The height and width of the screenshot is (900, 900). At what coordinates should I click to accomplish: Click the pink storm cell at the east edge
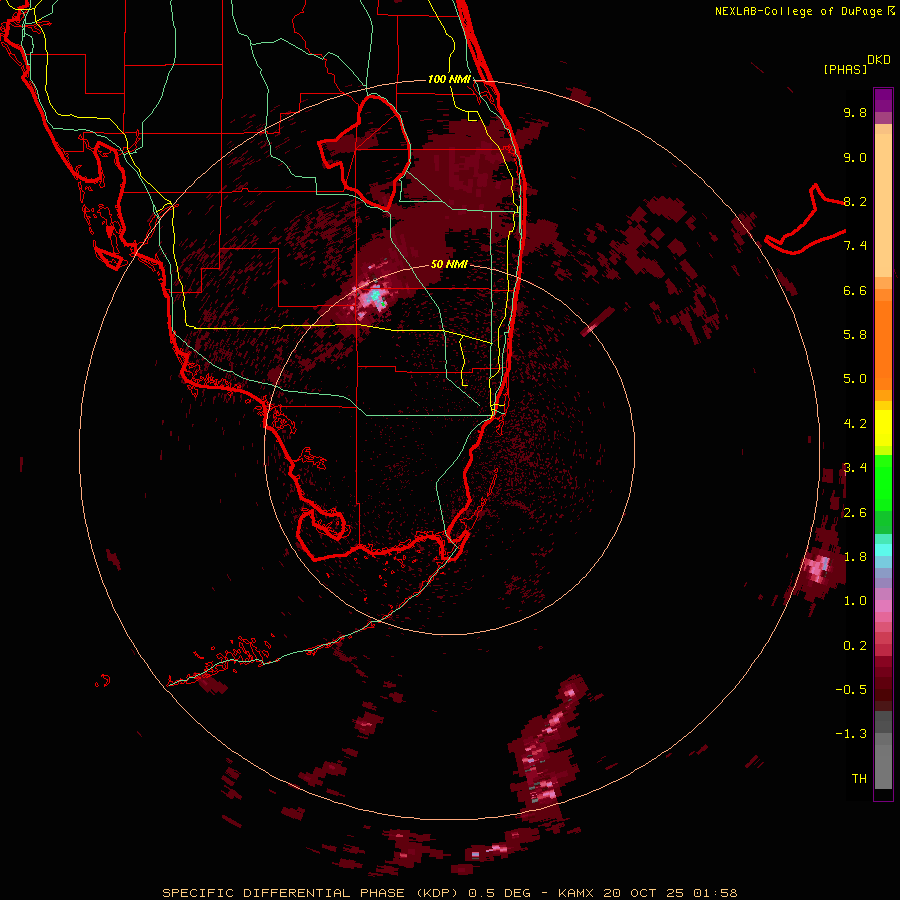[x=818, y=569]
